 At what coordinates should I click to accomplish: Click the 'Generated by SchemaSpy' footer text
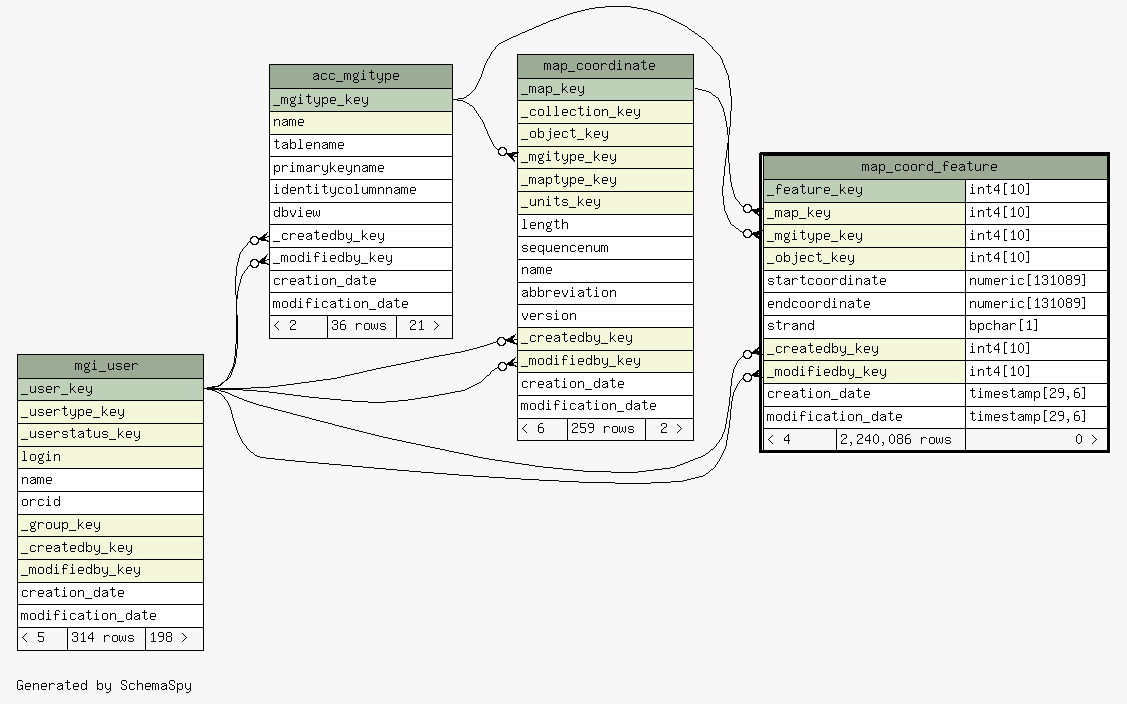104,685
